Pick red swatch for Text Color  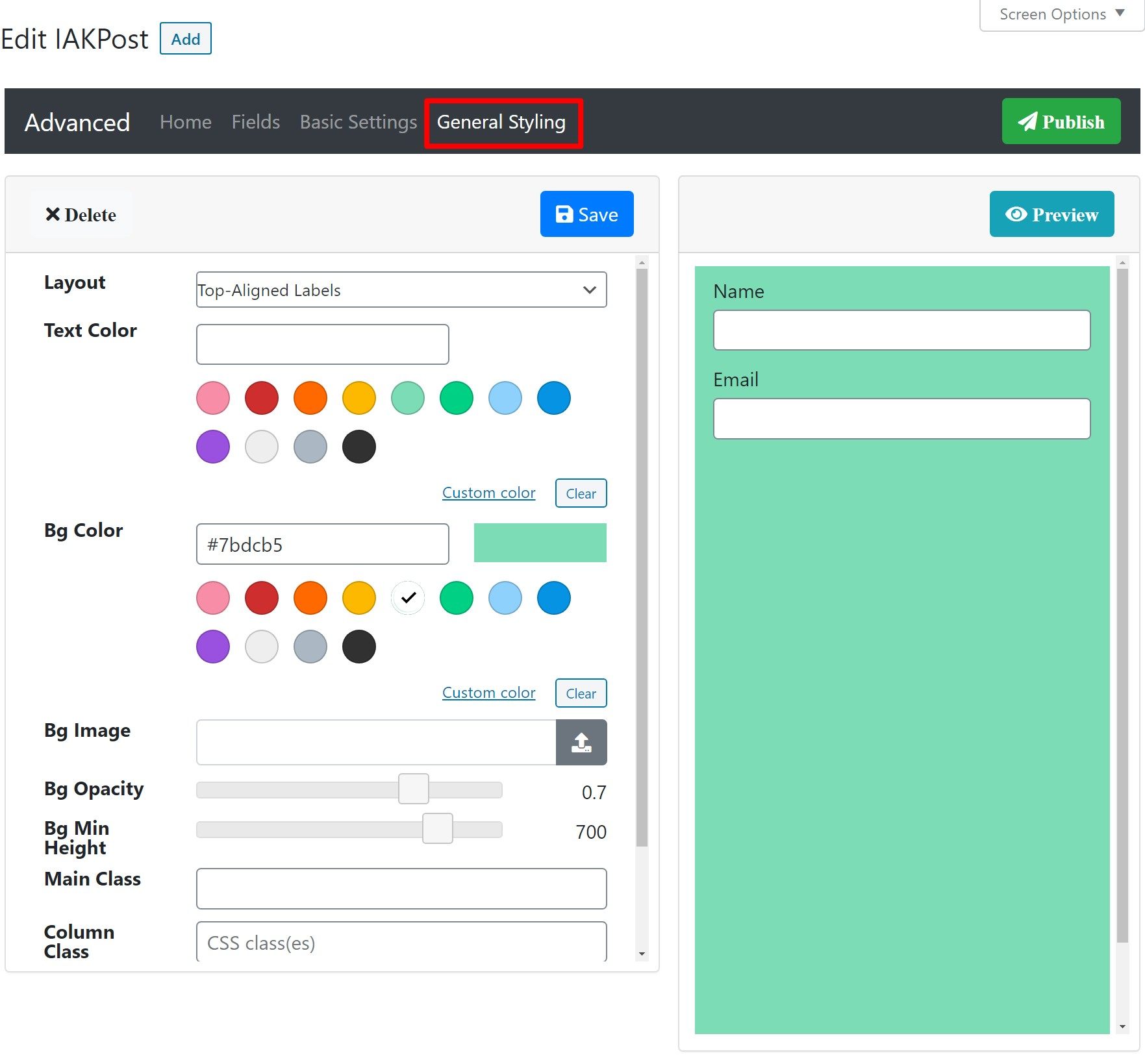coord(262,398)
